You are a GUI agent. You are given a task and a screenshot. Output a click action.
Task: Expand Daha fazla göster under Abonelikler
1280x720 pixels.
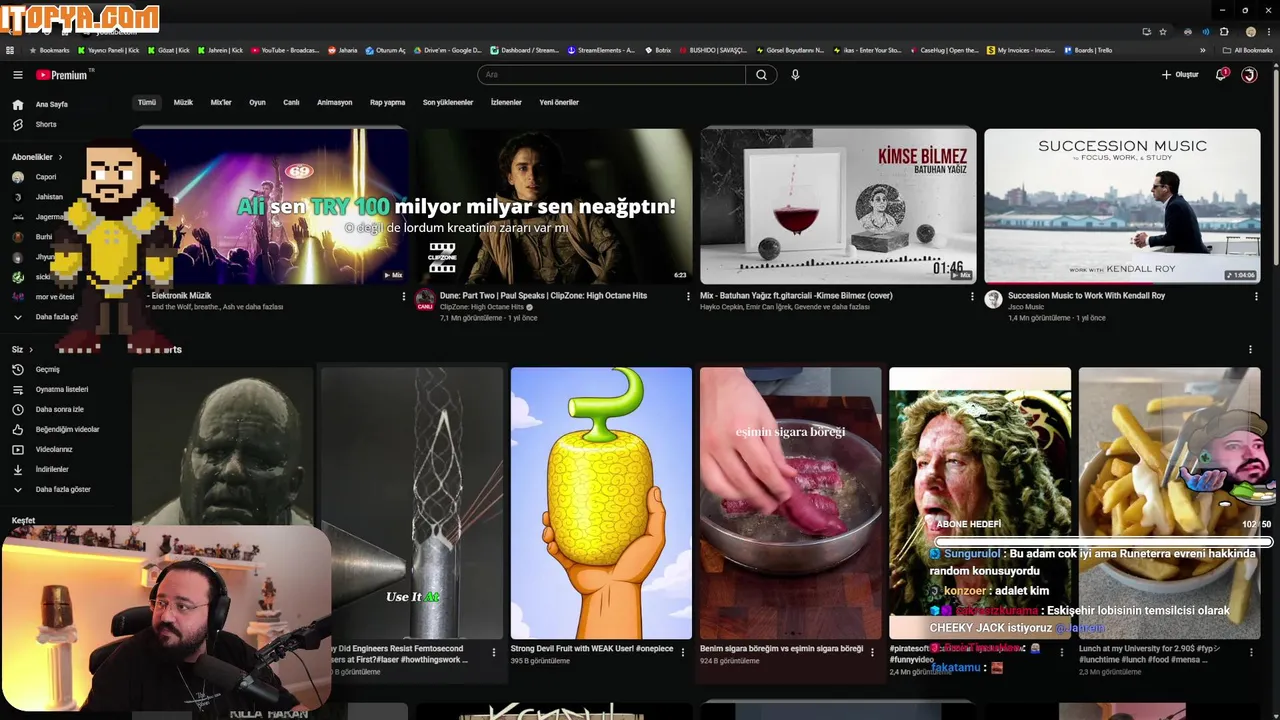click(45, 317)
